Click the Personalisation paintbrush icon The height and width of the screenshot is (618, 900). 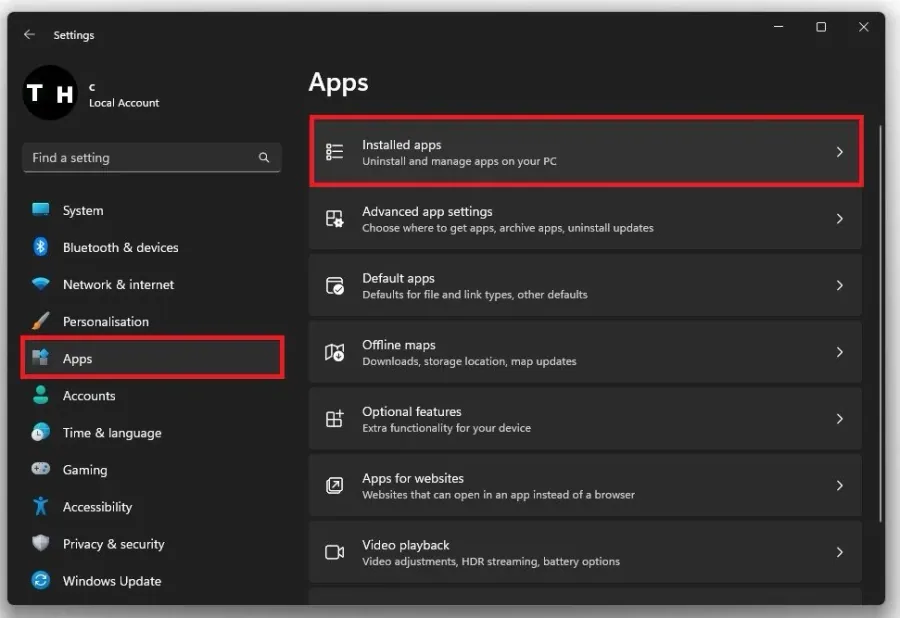coord(41,321)
